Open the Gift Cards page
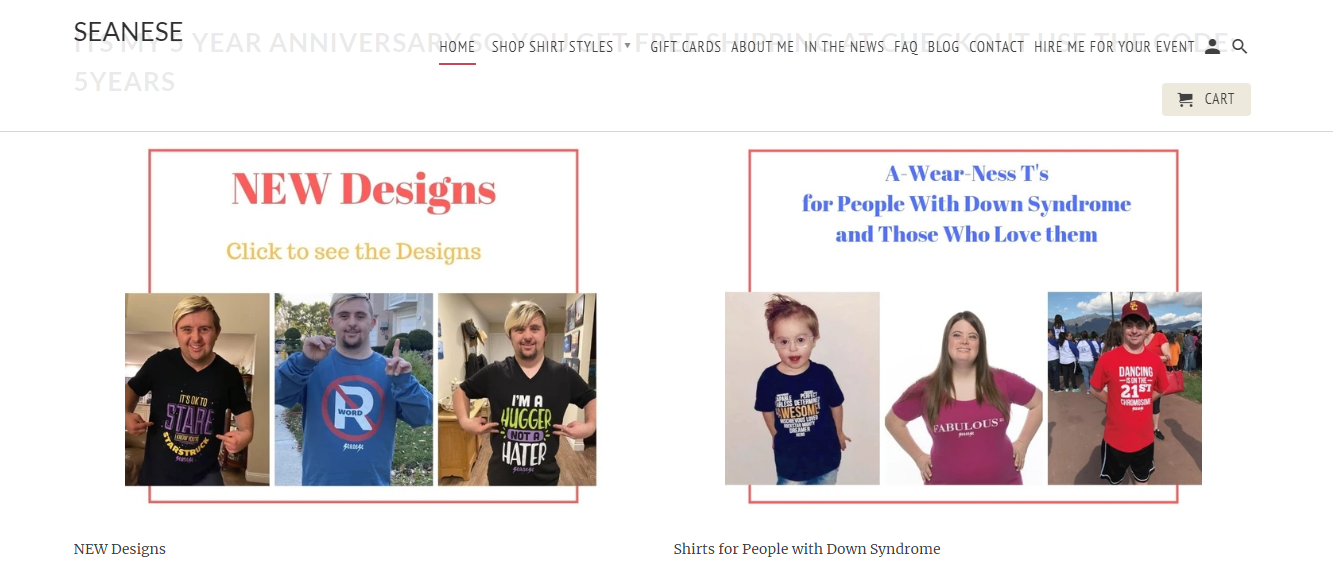1333x567 pixels. click(x=685, y=46)
